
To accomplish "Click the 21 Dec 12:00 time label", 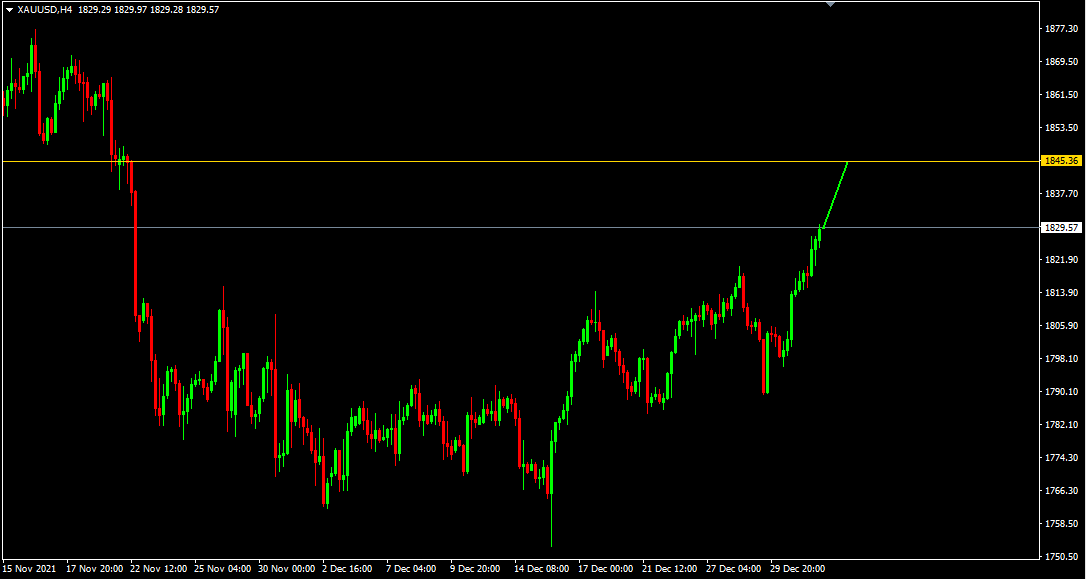I will point(670,568).
